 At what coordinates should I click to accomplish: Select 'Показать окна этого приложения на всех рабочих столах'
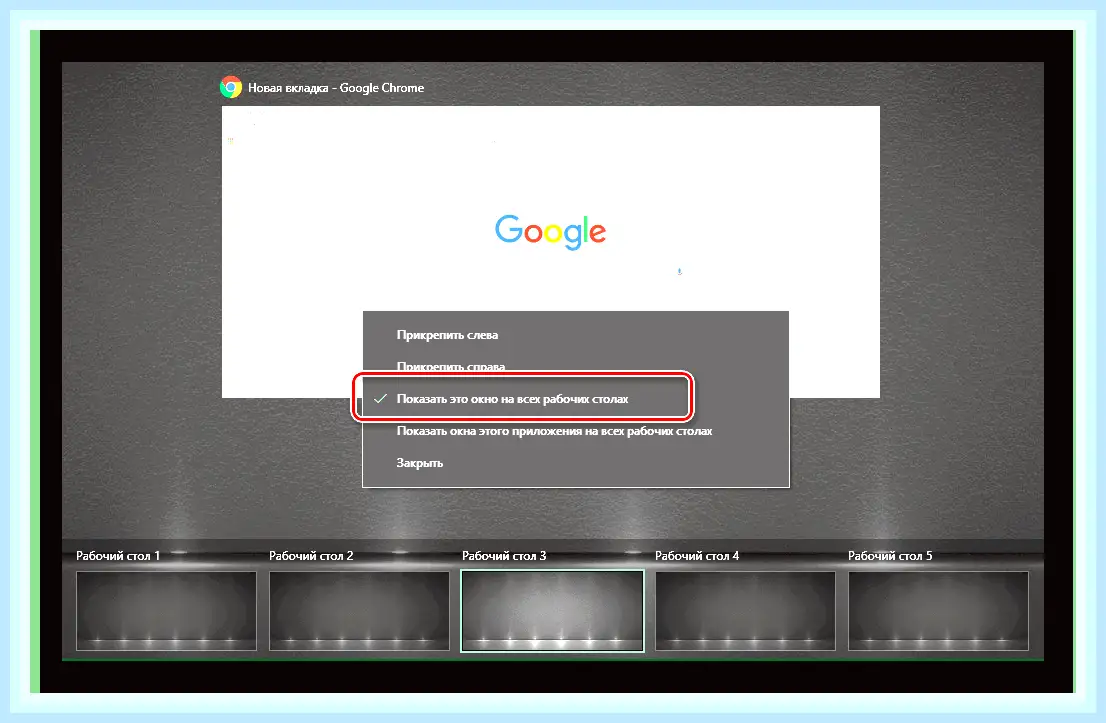point(576,431)
